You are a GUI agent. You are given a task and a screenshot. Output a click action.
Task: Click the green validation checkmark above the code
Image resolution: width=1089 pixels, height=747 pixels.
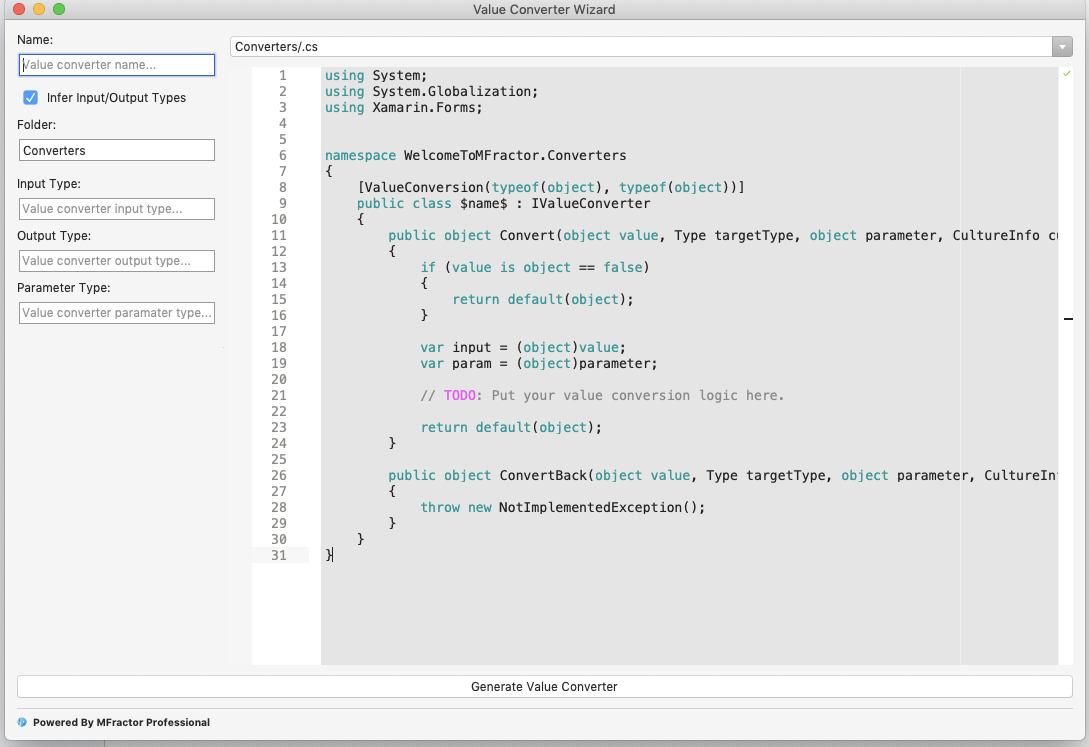point(1066,73)
